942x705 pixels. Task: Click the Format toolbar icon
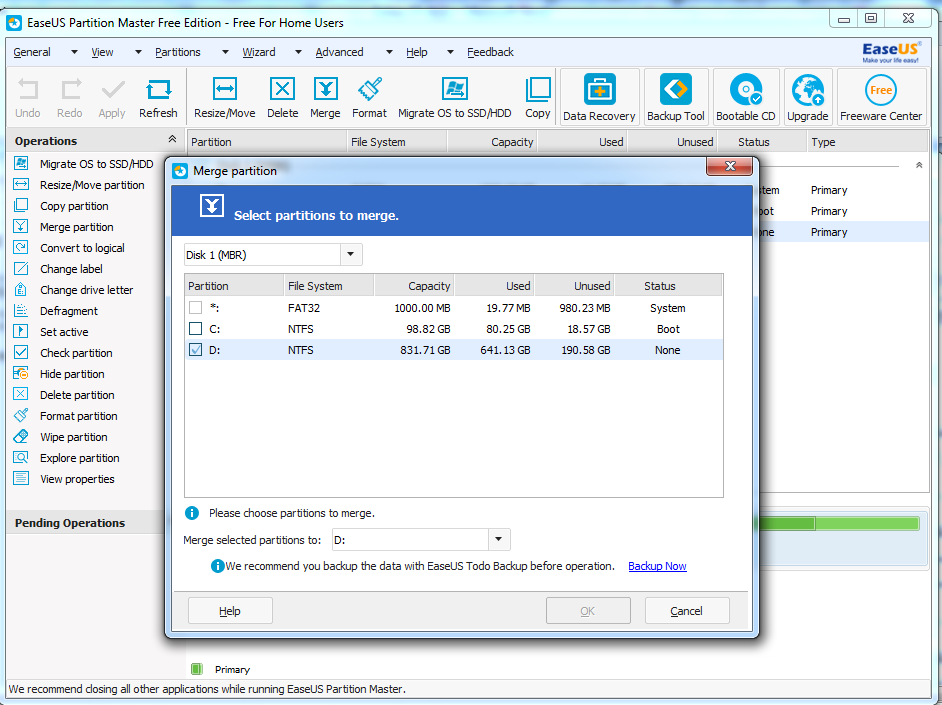(x=369, y=98)
